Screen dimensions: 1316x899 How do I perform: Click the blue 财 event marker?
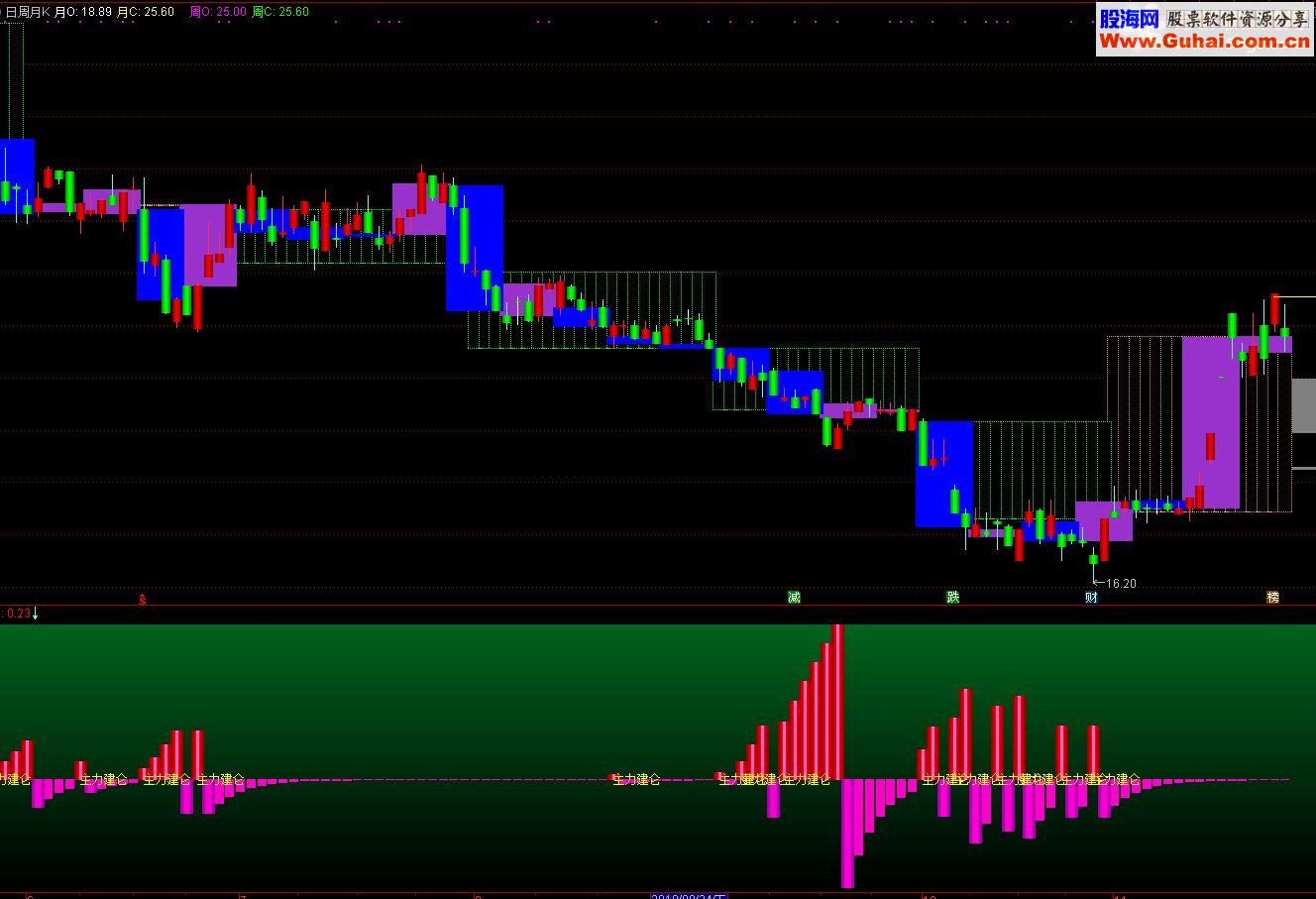click(1091, 597)
